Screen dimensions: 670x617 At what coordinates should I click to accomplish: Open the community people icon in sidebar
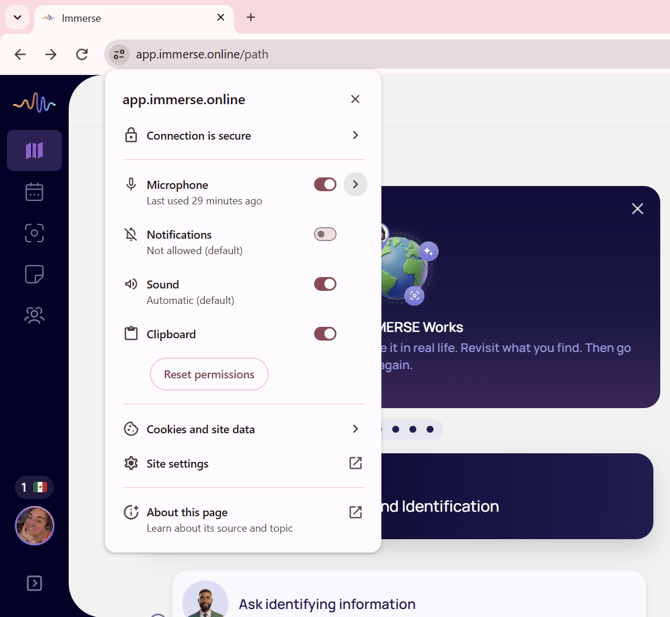click(x=34, y=315)
